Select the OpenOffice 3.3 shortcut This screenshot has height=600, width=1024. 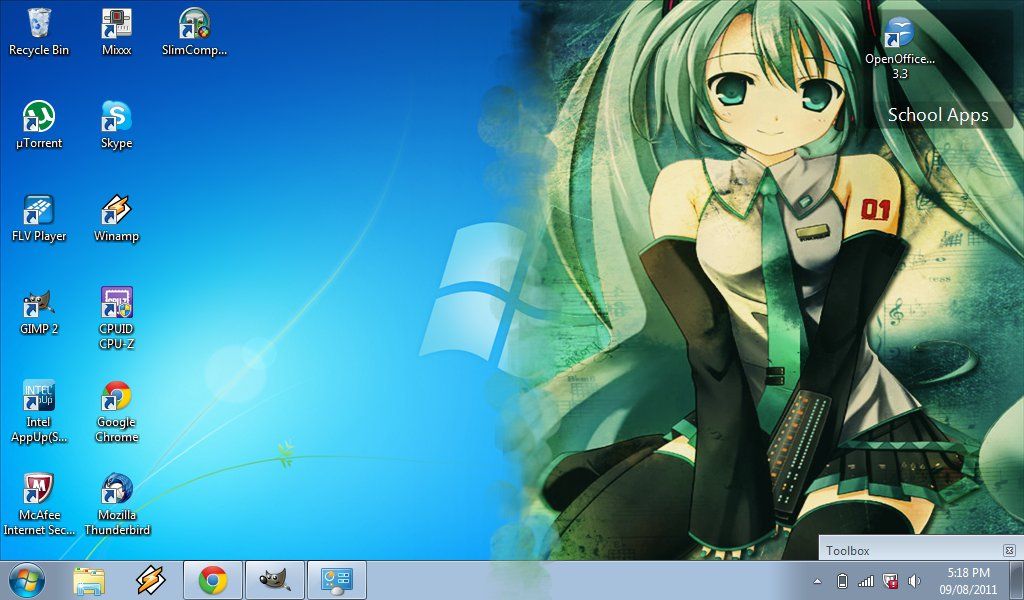click(x=899, y=48)
